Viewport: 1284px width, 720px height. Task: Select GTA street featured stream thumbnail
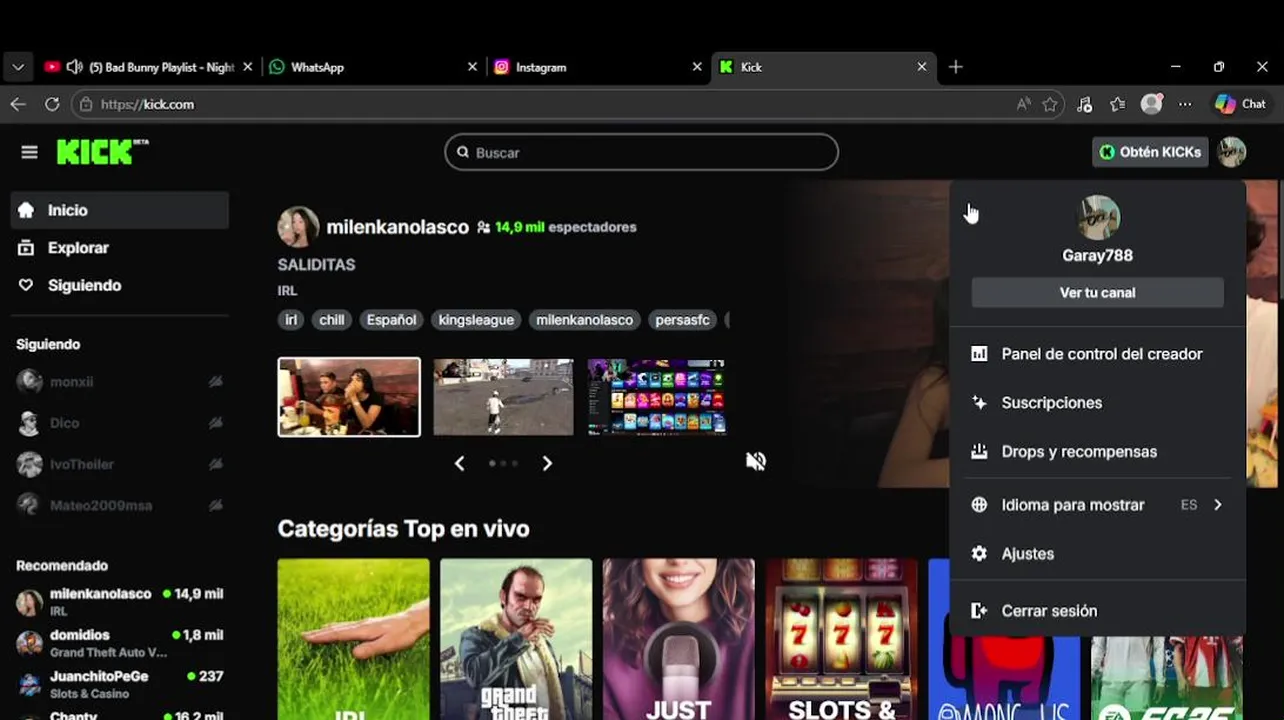click(x=503, y=397)
